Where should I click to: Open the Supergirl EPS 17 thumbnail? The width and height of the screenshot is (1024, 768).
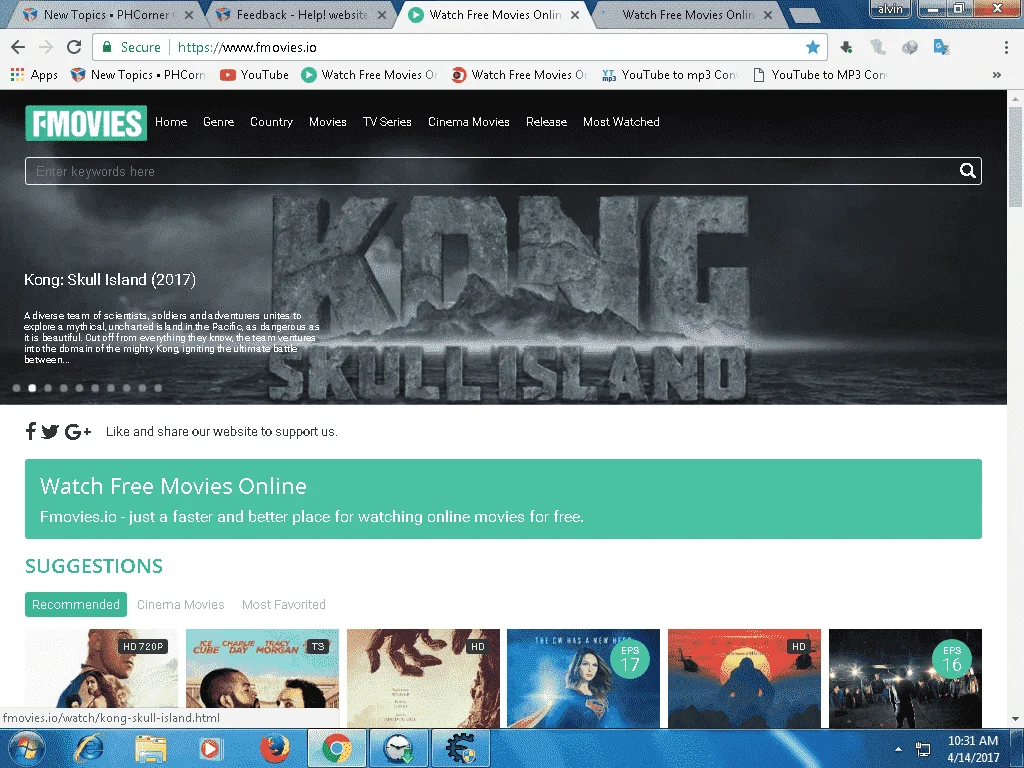click(583, 678)
